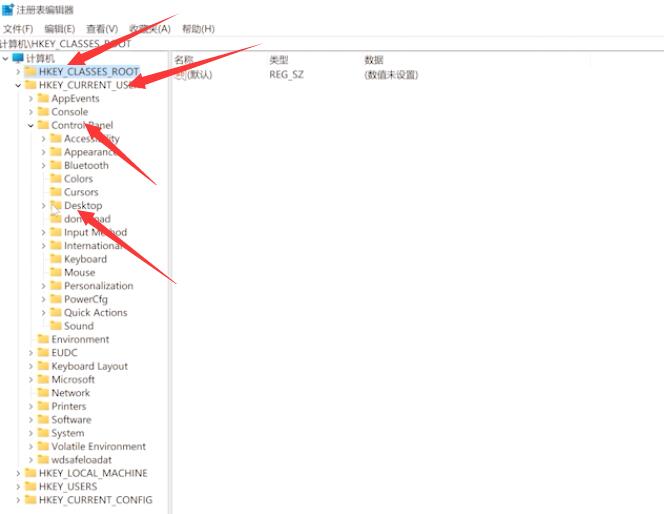The width and height of the screenshot is (664, 514).
Task: Sort by the 类型 column header
Action: tap(279, 60)
